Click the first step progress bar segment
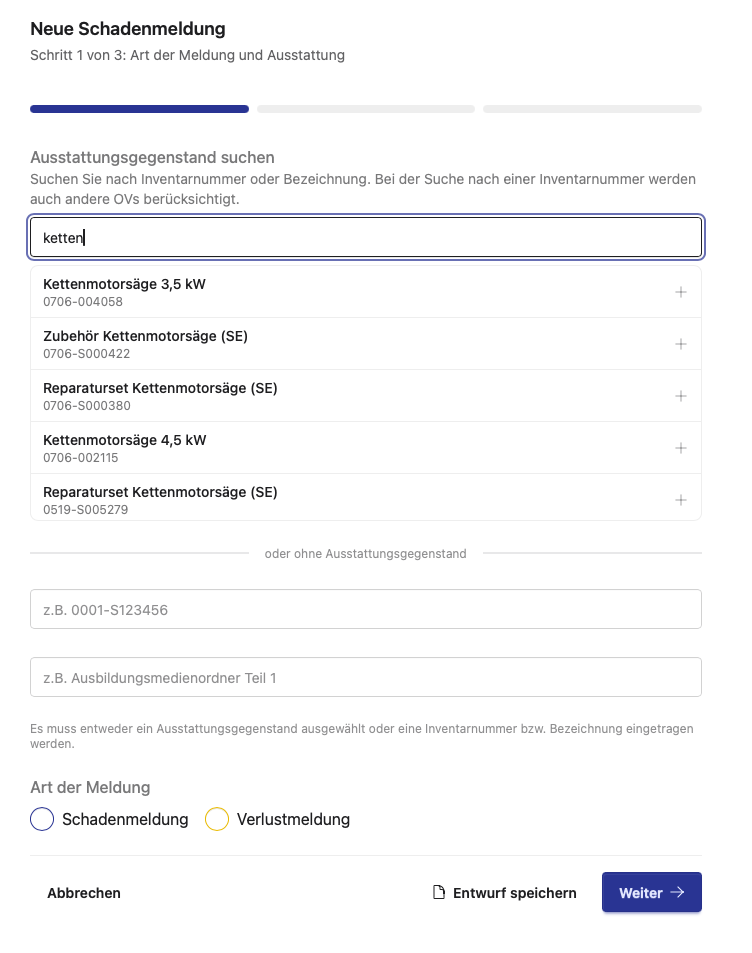 pyautogui.click(x=139, y=108)
